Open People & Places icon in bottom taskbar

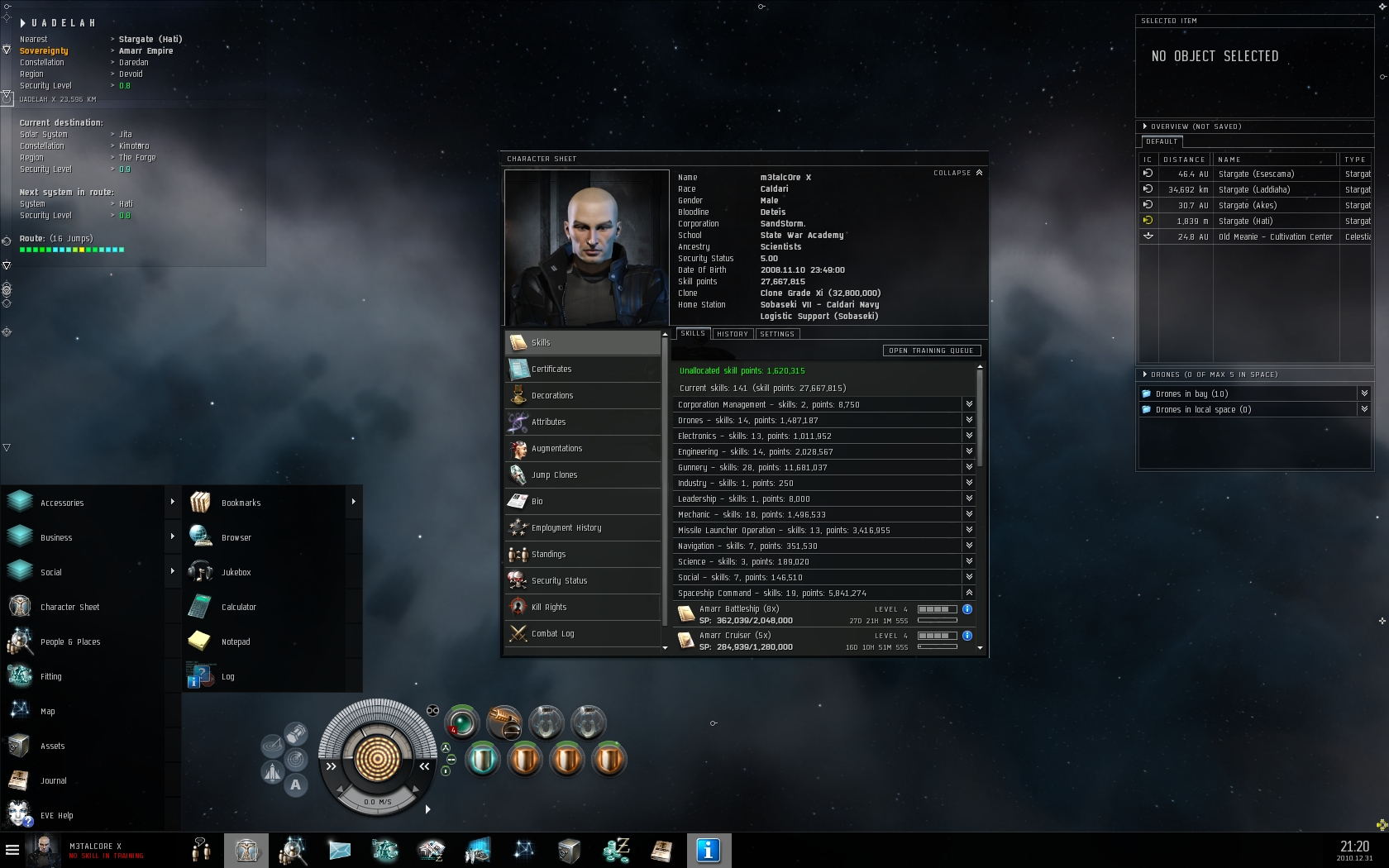tap(293, 850)
